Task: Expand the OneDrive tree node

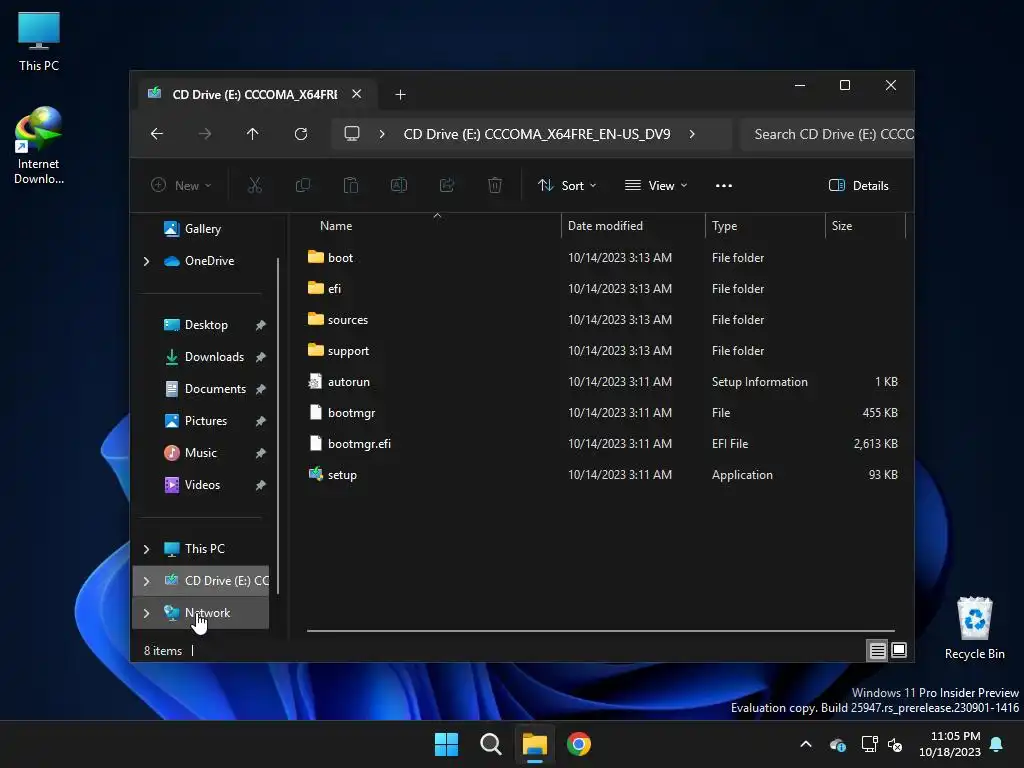Action: (146, 261)
